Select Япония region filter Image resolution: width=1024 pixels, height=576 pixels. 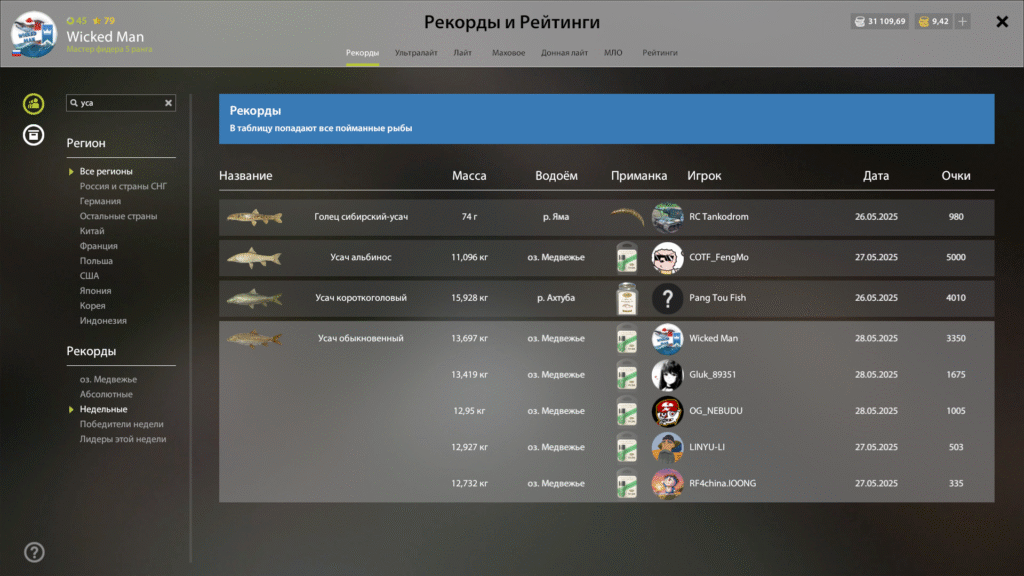[x=95, y=291]
